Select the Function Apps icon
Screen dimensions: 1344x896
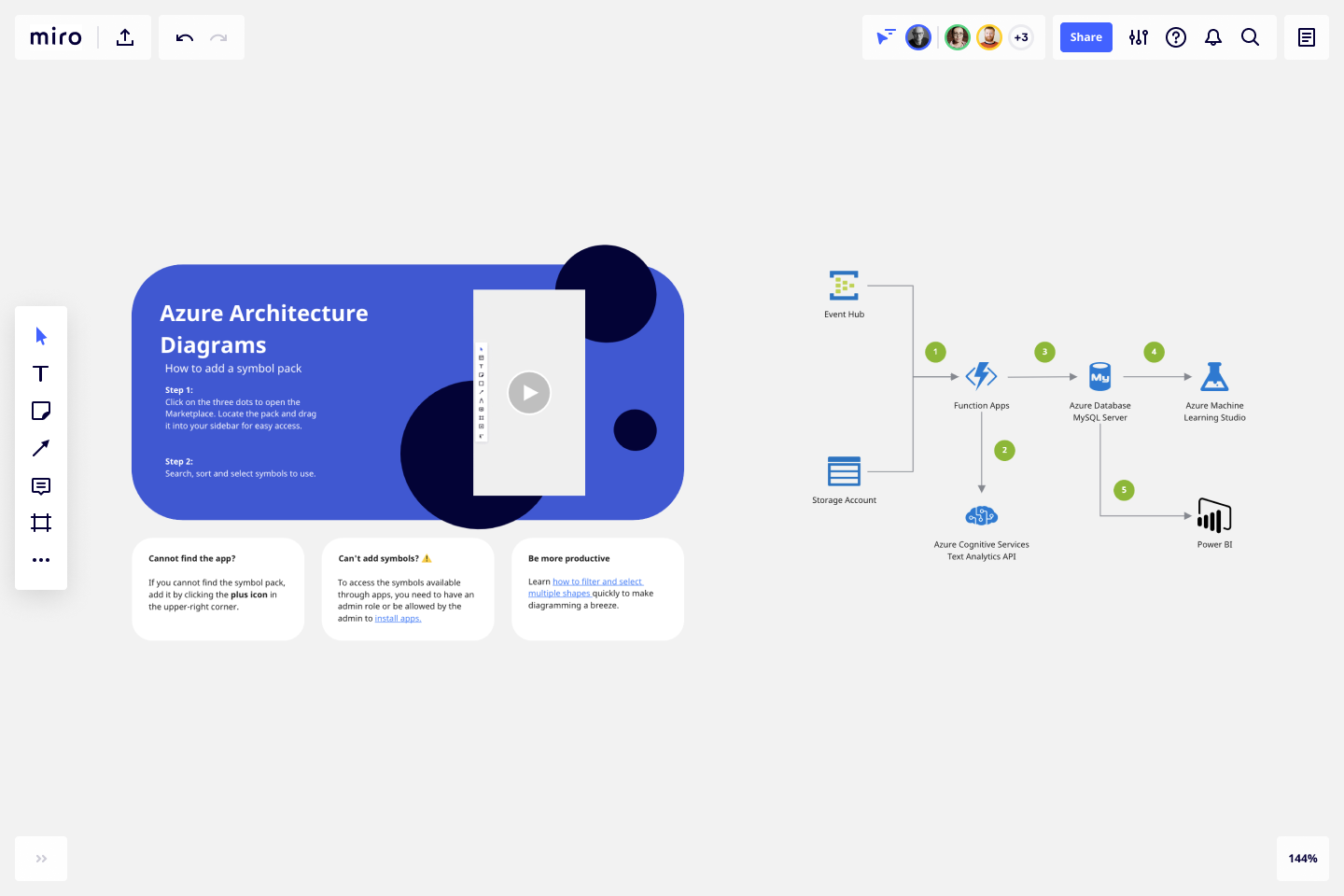pyautogui.click(x=981, y=376)
